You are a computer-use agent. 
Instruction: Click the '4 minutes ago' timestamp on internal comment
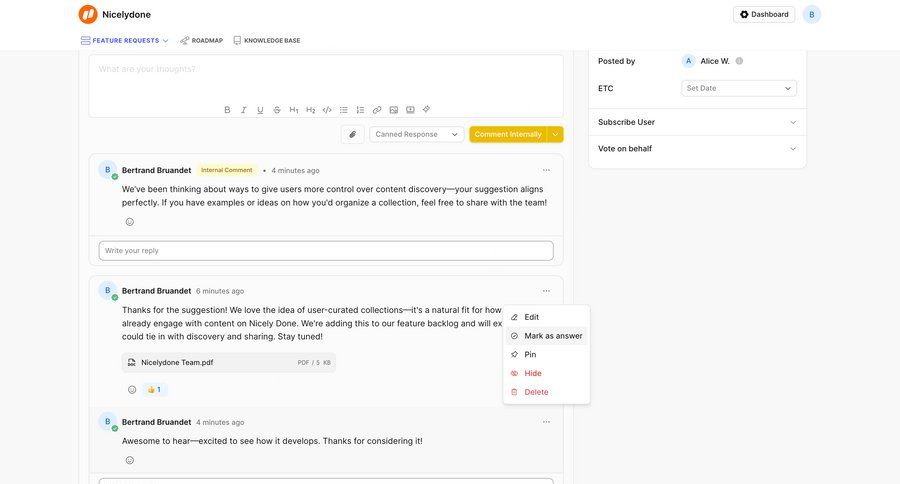point(295,171)
